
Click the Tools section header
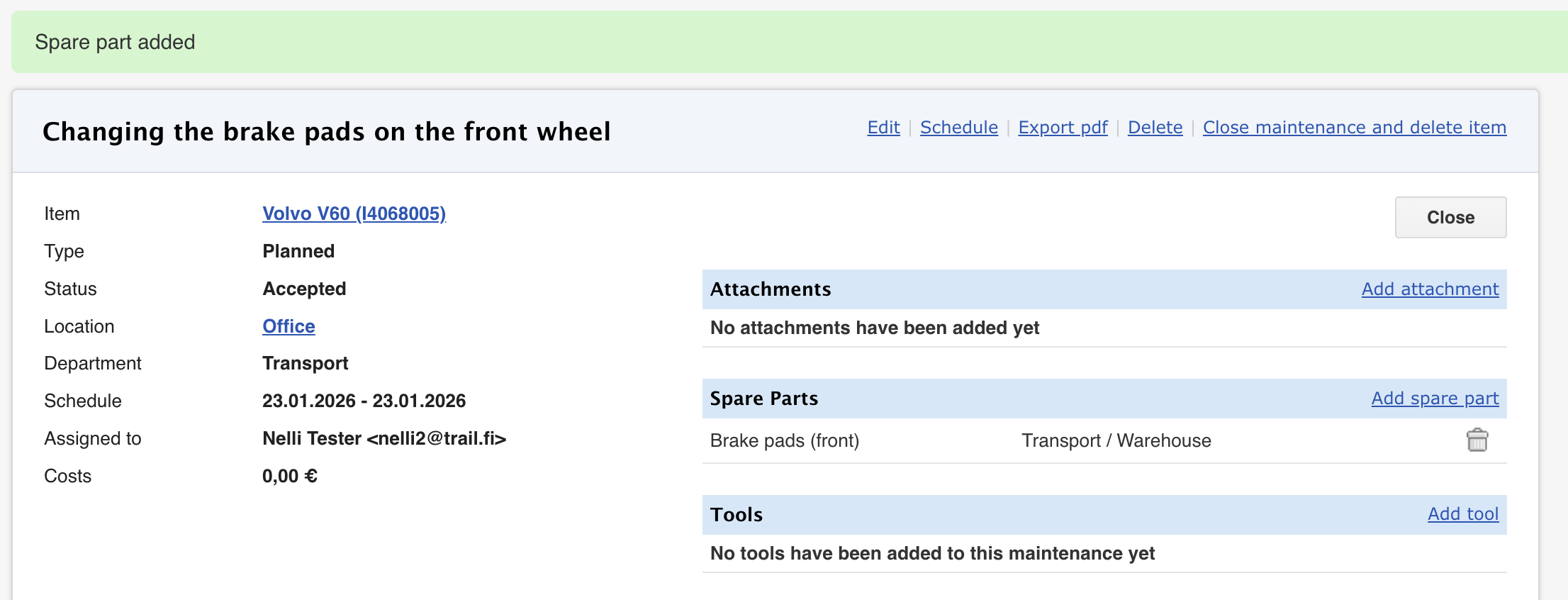737,515
